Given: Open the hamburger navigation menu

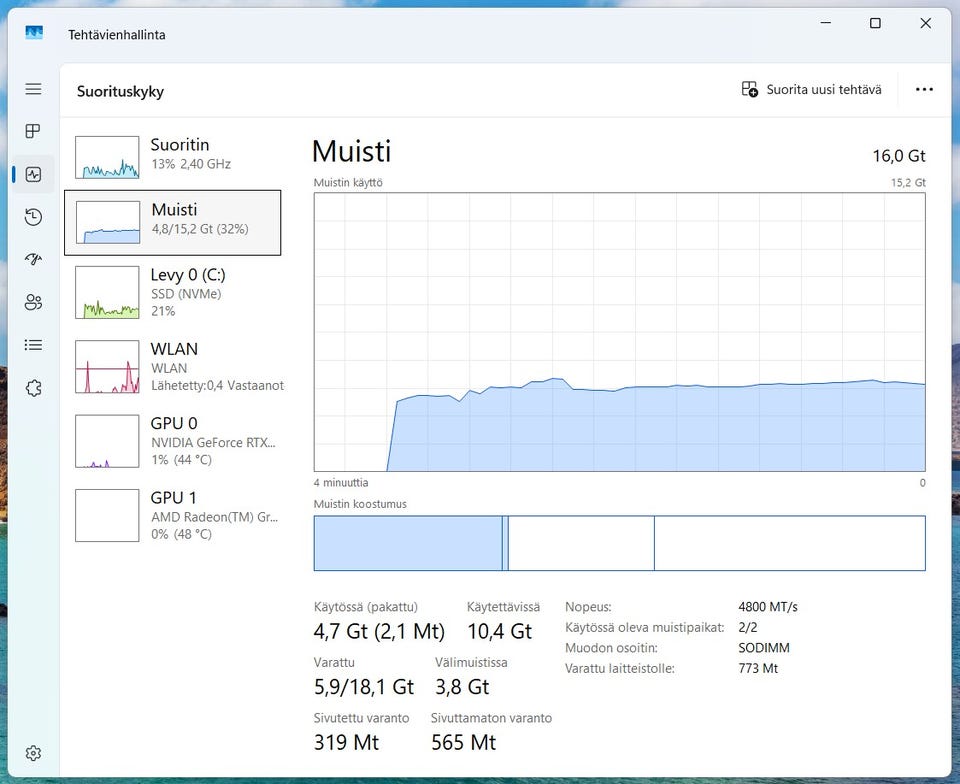Looking at the screenshot, I should coord(33,89).
